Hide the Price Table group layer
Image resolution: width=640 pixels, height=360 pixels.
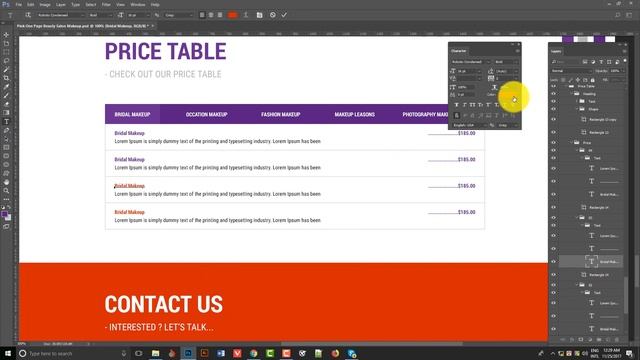pos(553,87)
